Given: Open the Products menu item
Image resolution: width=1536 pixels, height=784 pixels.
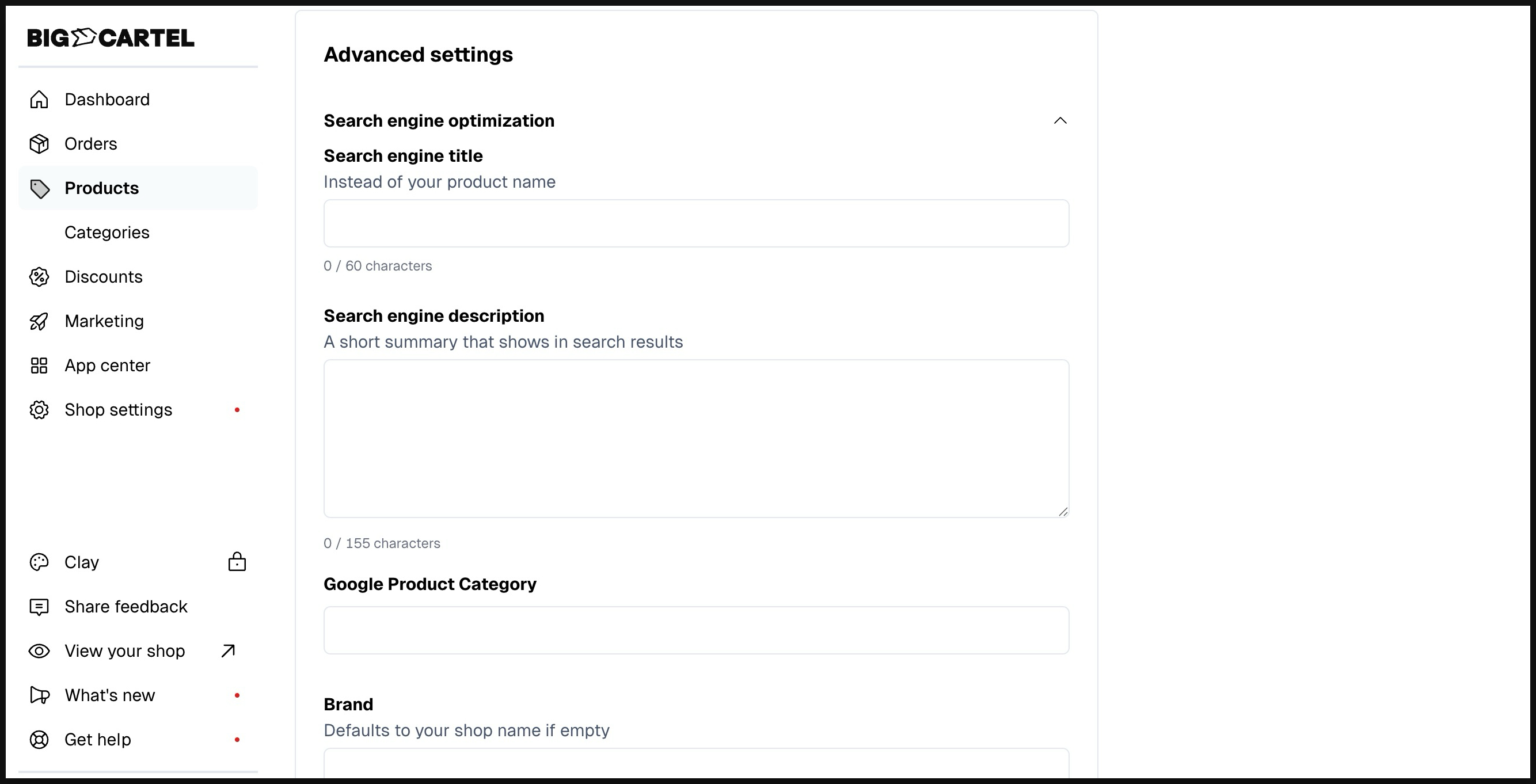Looking at the screenshot, I should coord(101,188).
